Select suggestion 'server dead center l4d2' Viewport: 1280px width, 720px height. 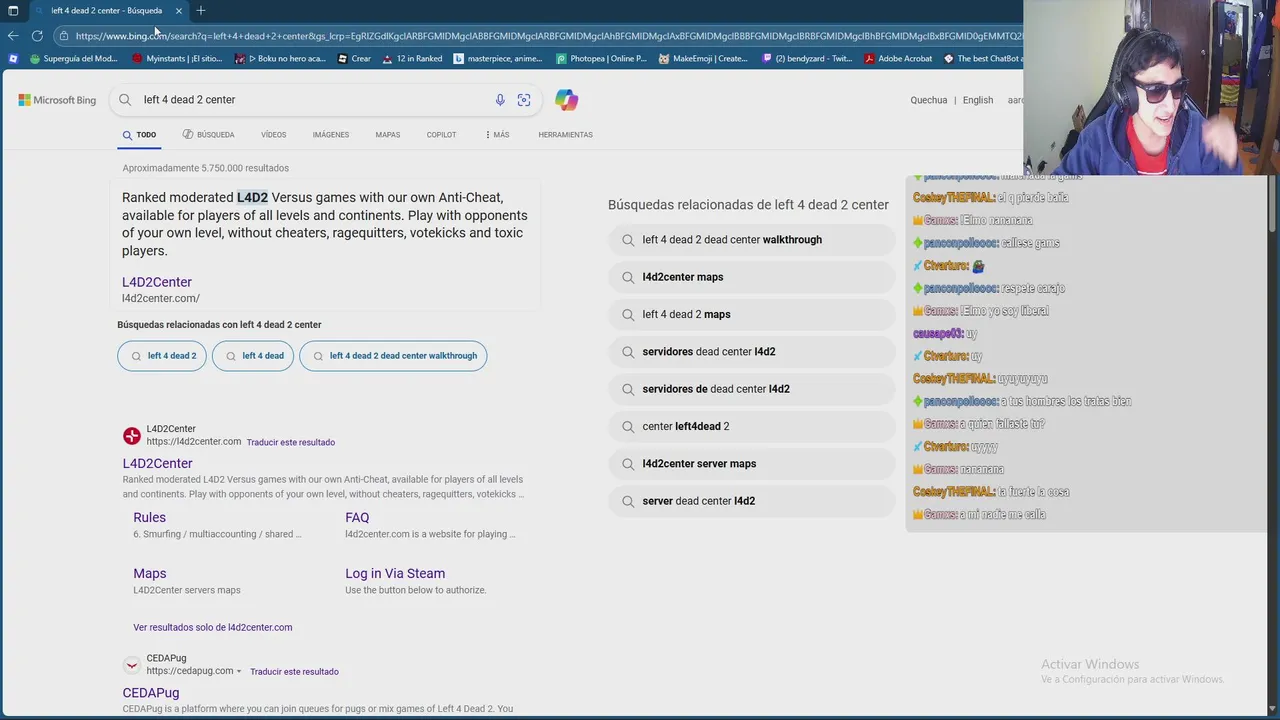tap(751, 501)
